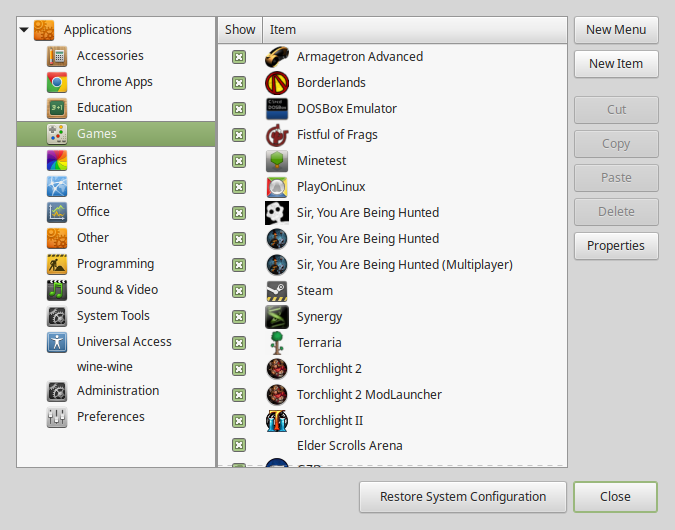Click the Terraria tree icon

click(277, 343)
